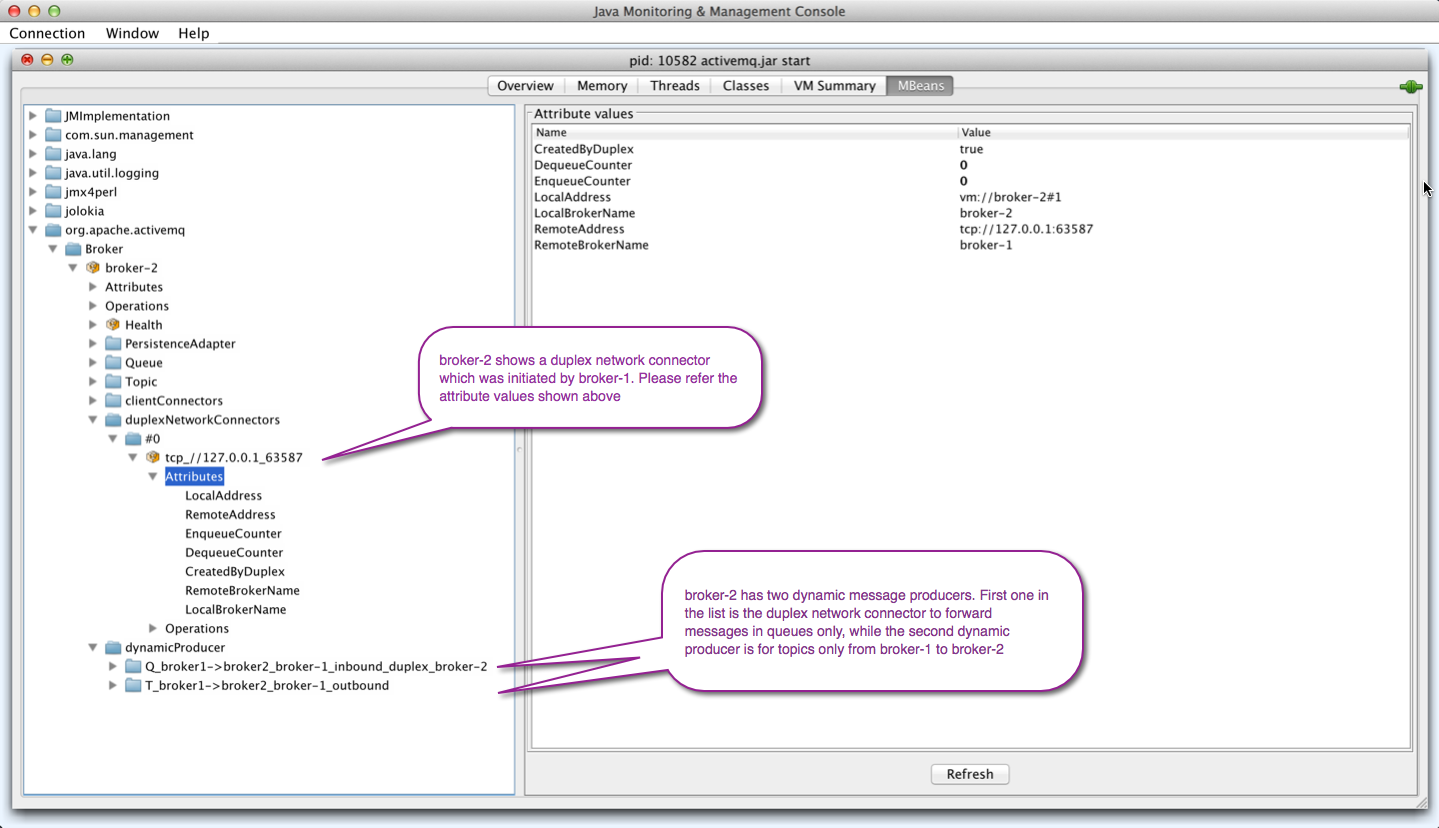Select RemoteAddress attribute in tree
1439x828 pixels.
click(230, 515)
